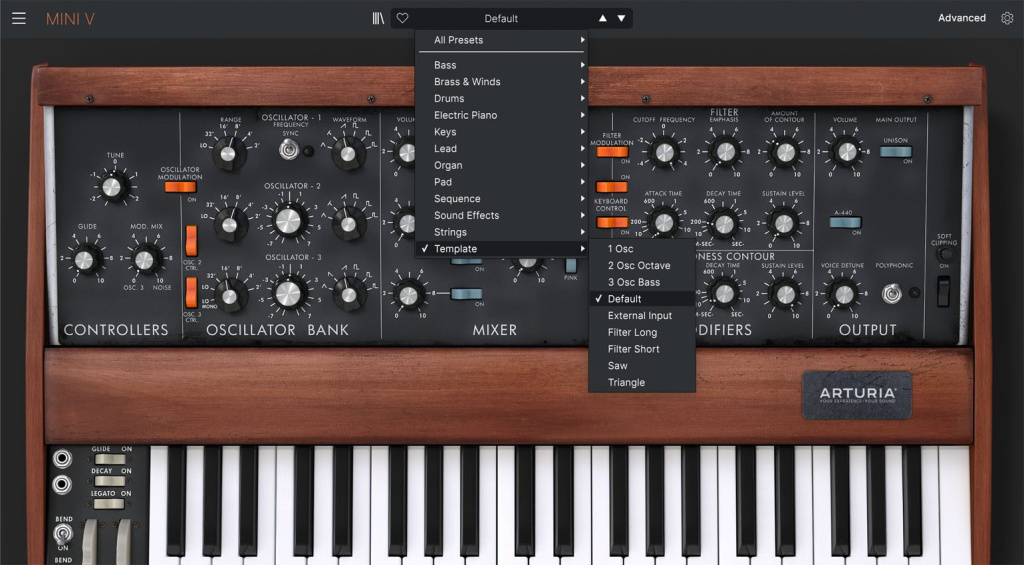The image size is (1024, 565).
Task: Toggle the Osc. 3 Ctrl orange switch
Action: pyautogui.click(x=191, y=293)
